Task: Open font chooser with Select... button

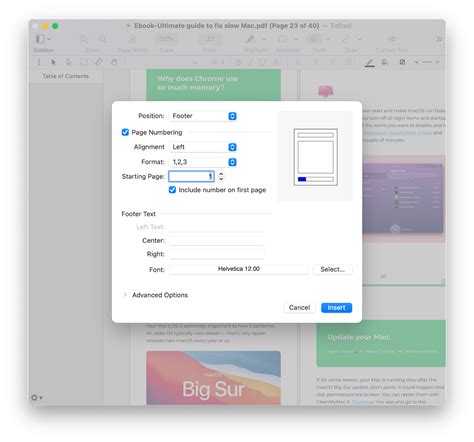Action: pyautogui.click(x=332, y=269)
